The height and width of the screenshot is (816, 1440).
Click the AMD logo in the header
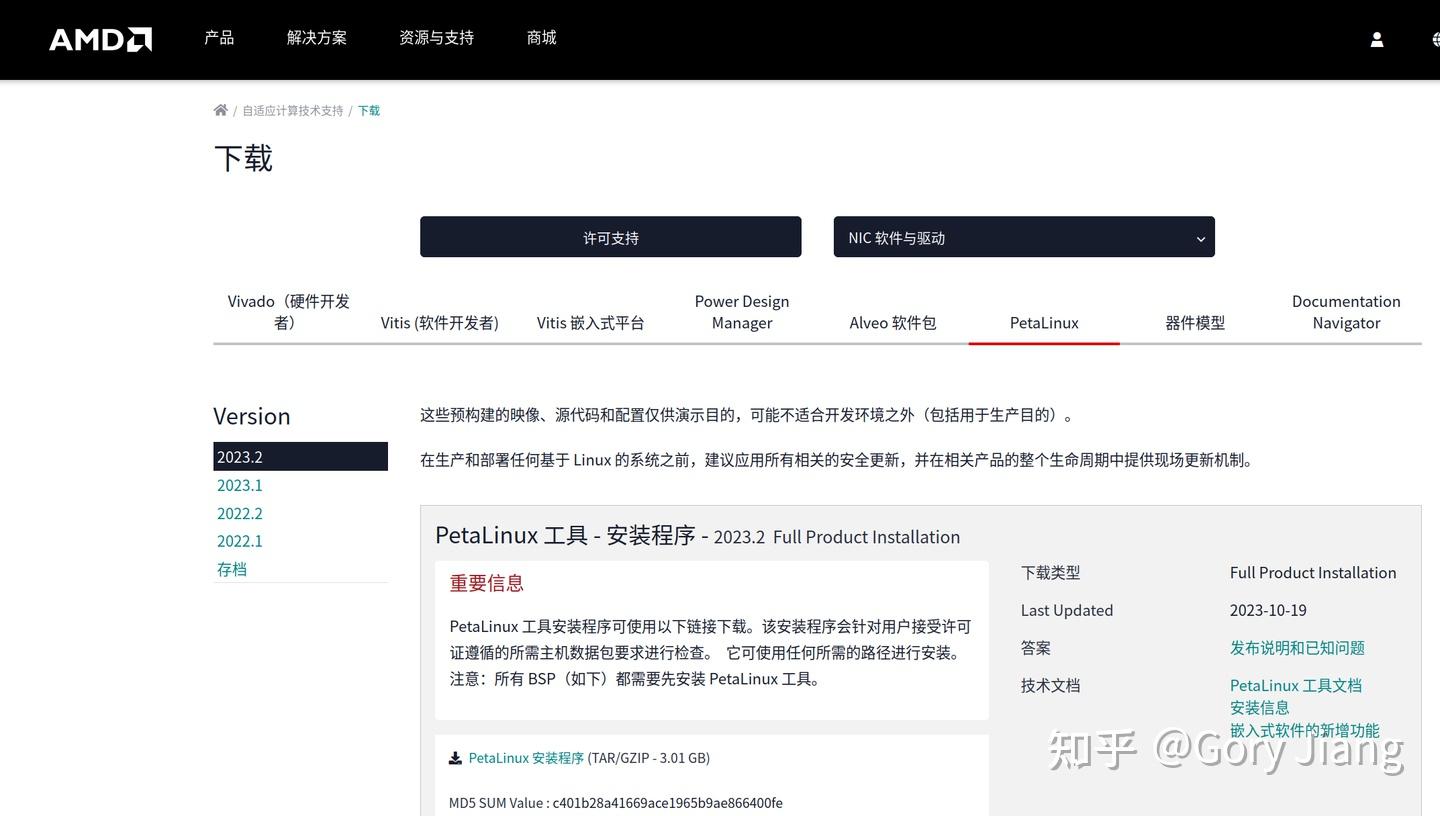click(99, 38)
